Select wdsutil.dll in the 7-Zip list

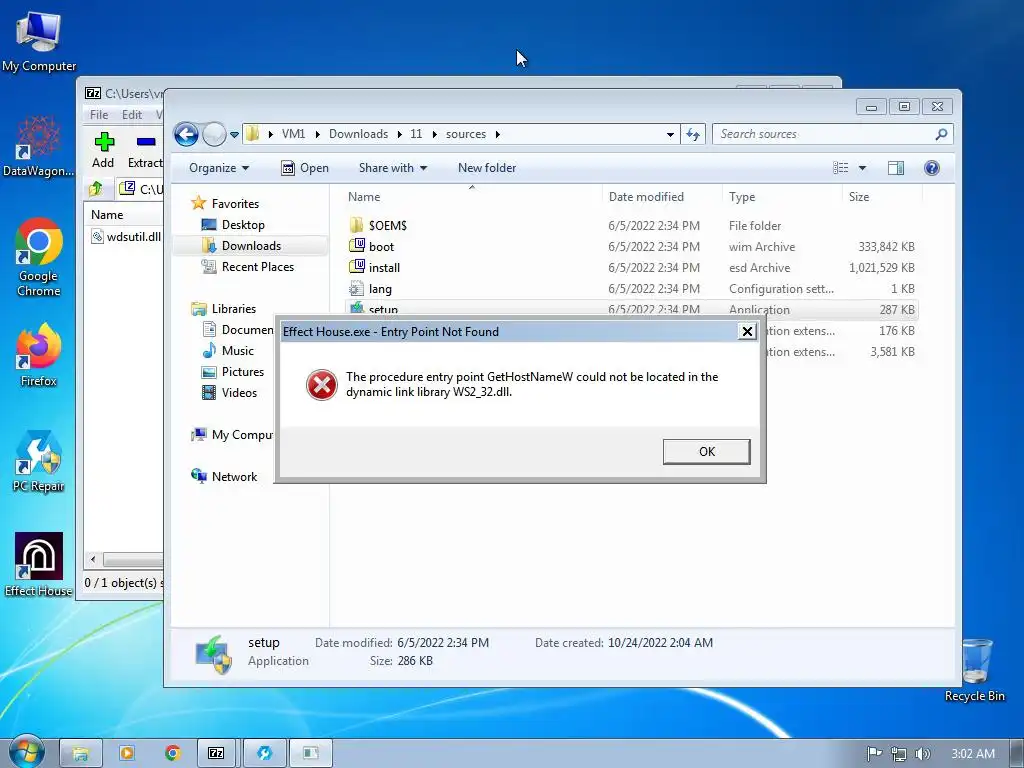pos(133,236)
